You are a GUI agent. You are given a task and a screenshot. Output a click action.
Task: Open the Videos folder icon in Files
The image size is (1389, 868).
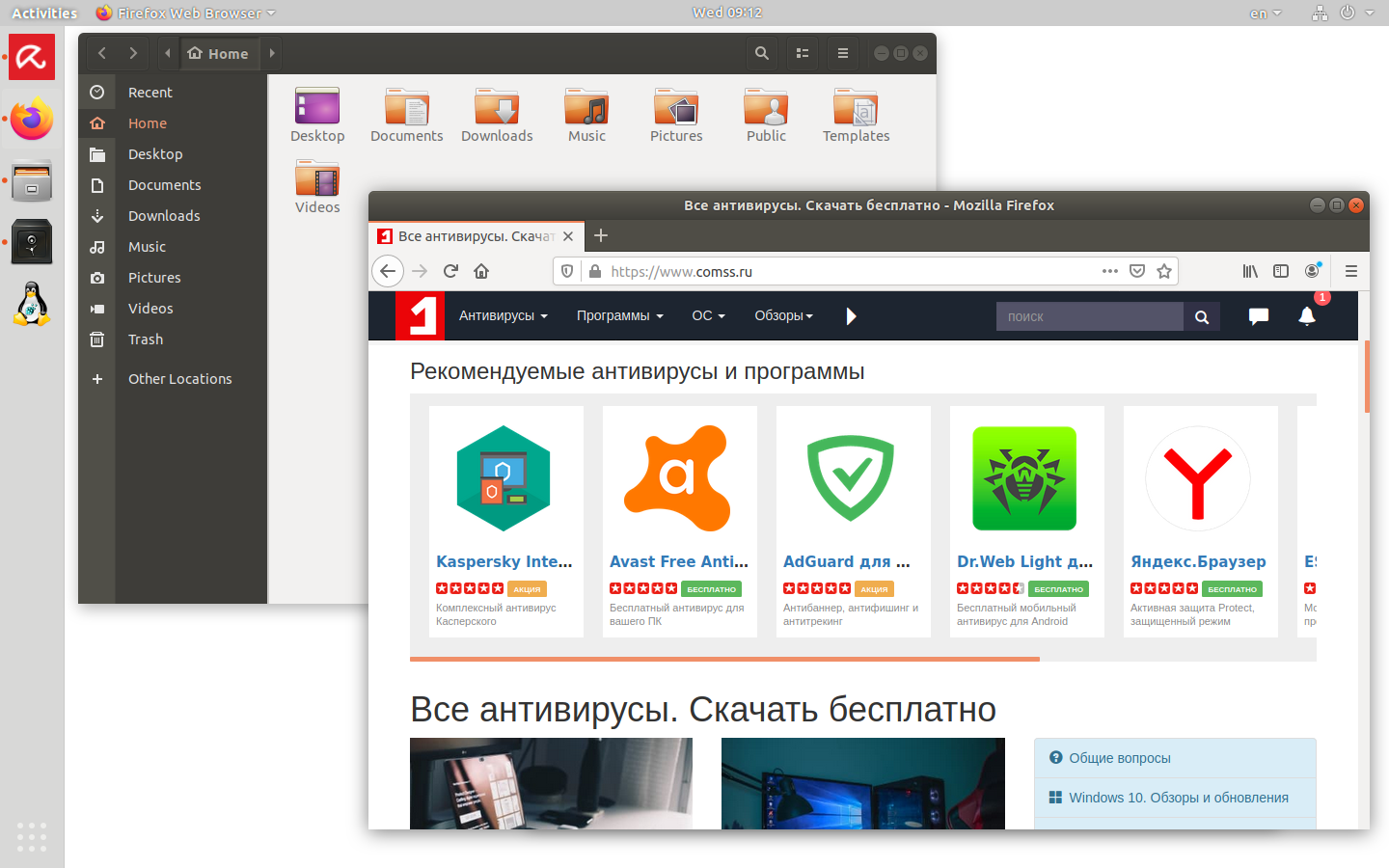pos(317,187)
